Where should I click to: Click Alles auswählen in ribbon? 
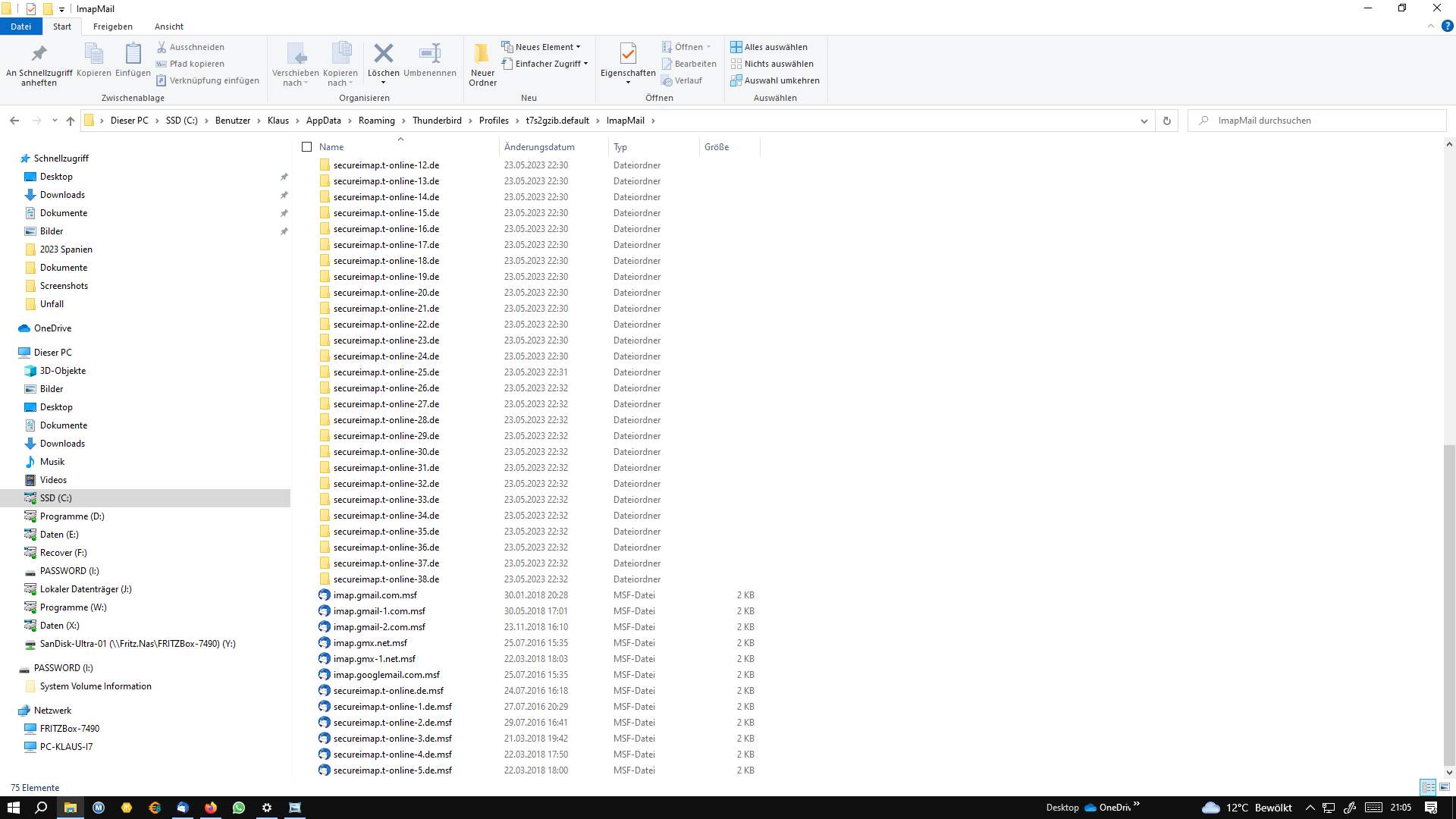point(769,47)
